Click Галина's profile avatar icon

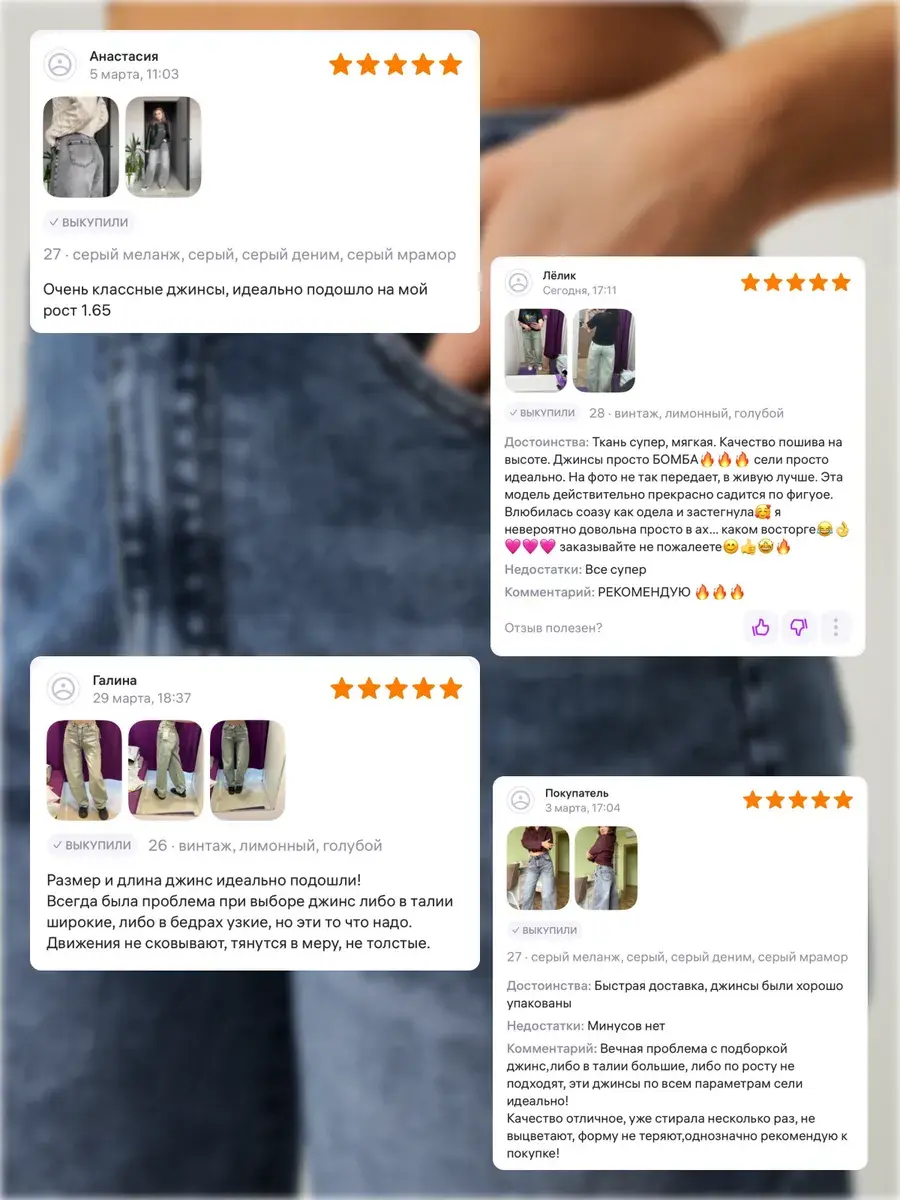63,688
